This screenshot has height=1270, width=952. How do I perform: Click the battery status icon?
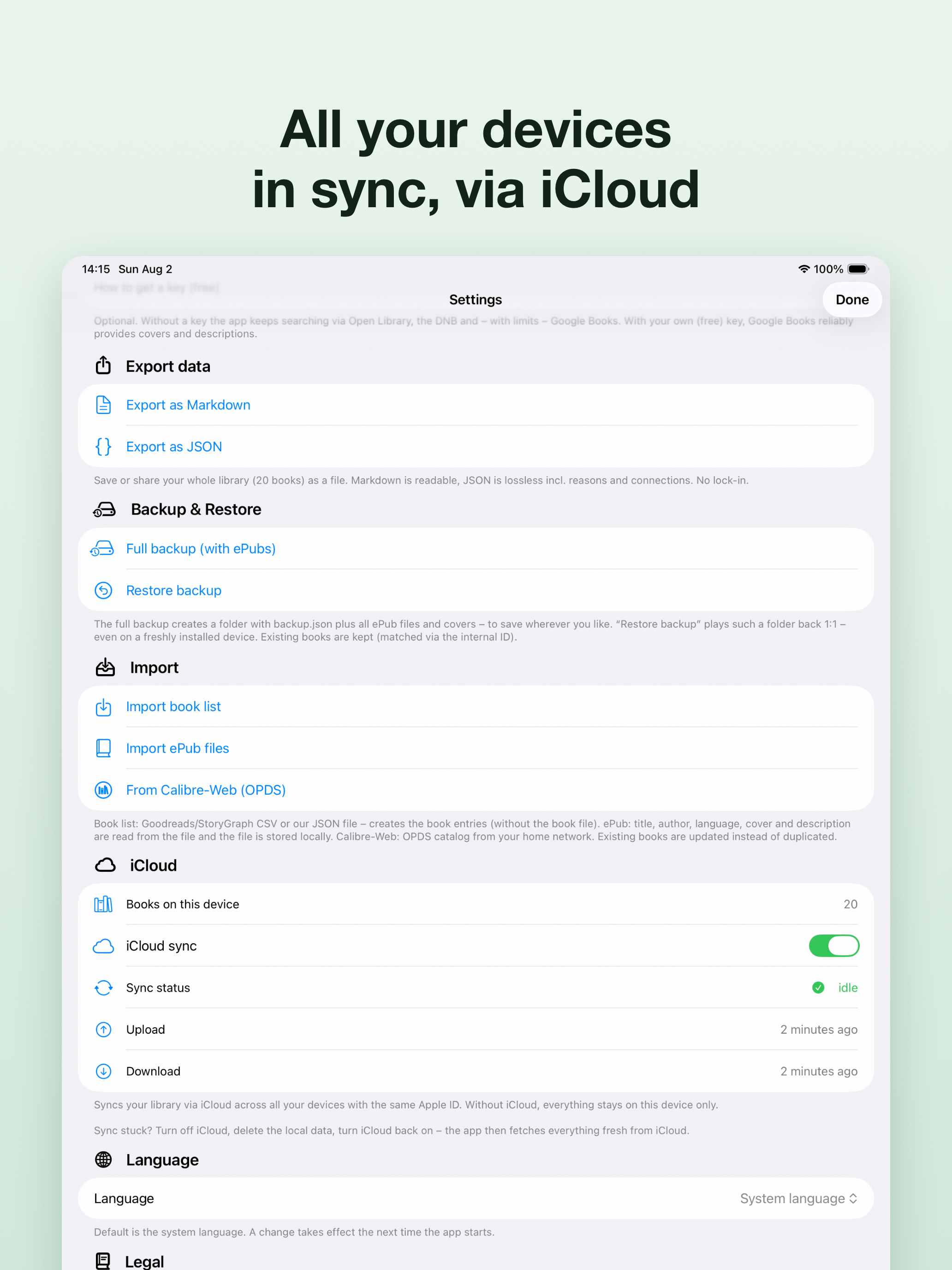(858, 269)
